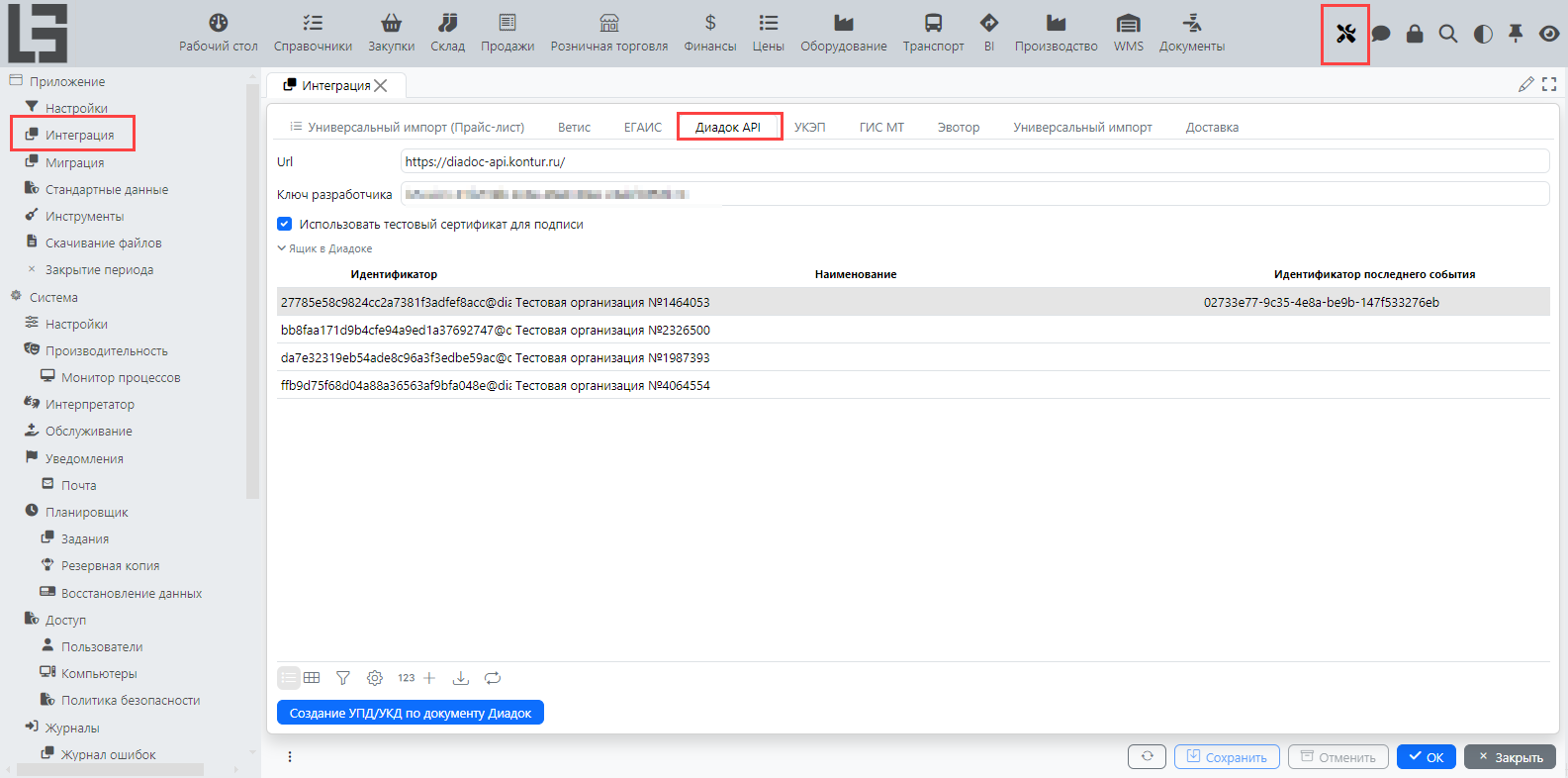1568x778 pixels.
Task: Click the fullscreen expand icon
Action: (1549, 85)
